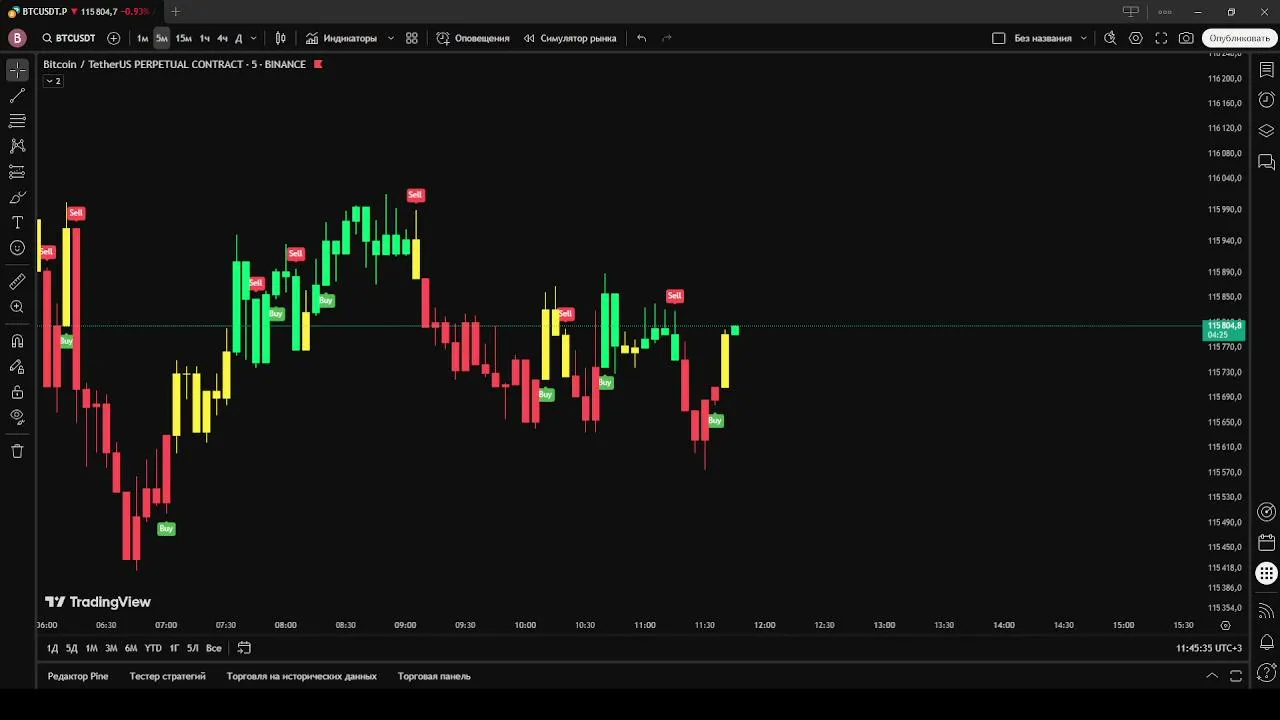Image resolution: width=1280 pixels, height=720 pixels.
Task: Switch to the 1м timeframe
Action: coord(142,38)
